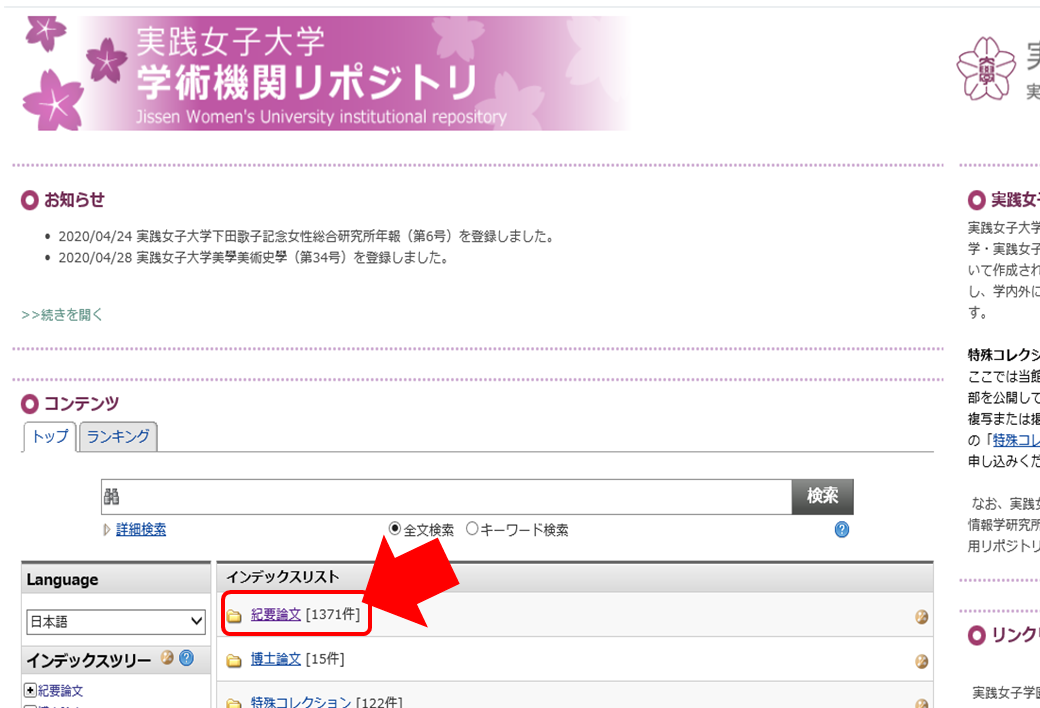Click the 検索 search button
1040x708 pixels.
point(822,496)
